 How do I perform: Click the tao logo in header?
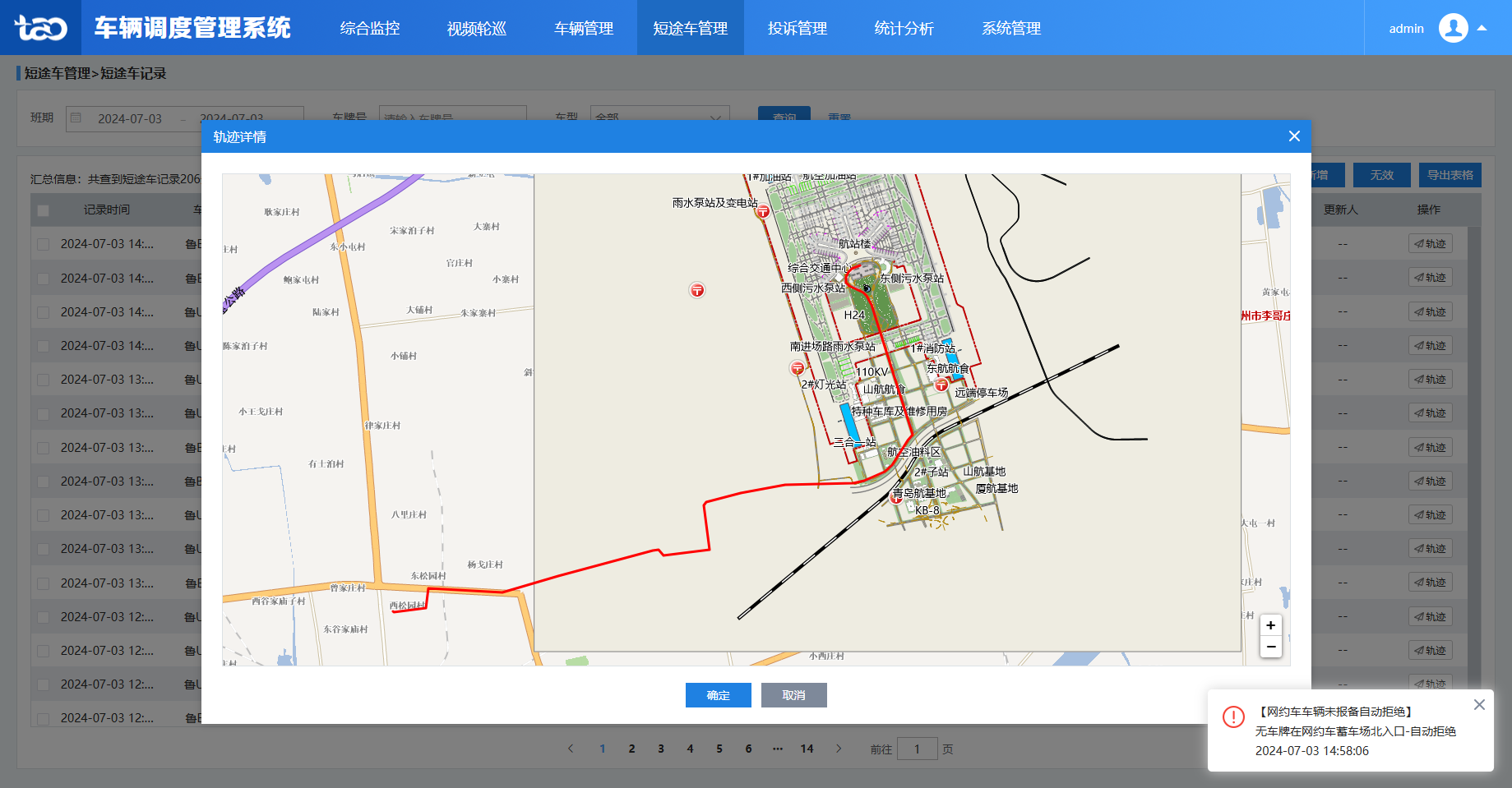[40, 28]
